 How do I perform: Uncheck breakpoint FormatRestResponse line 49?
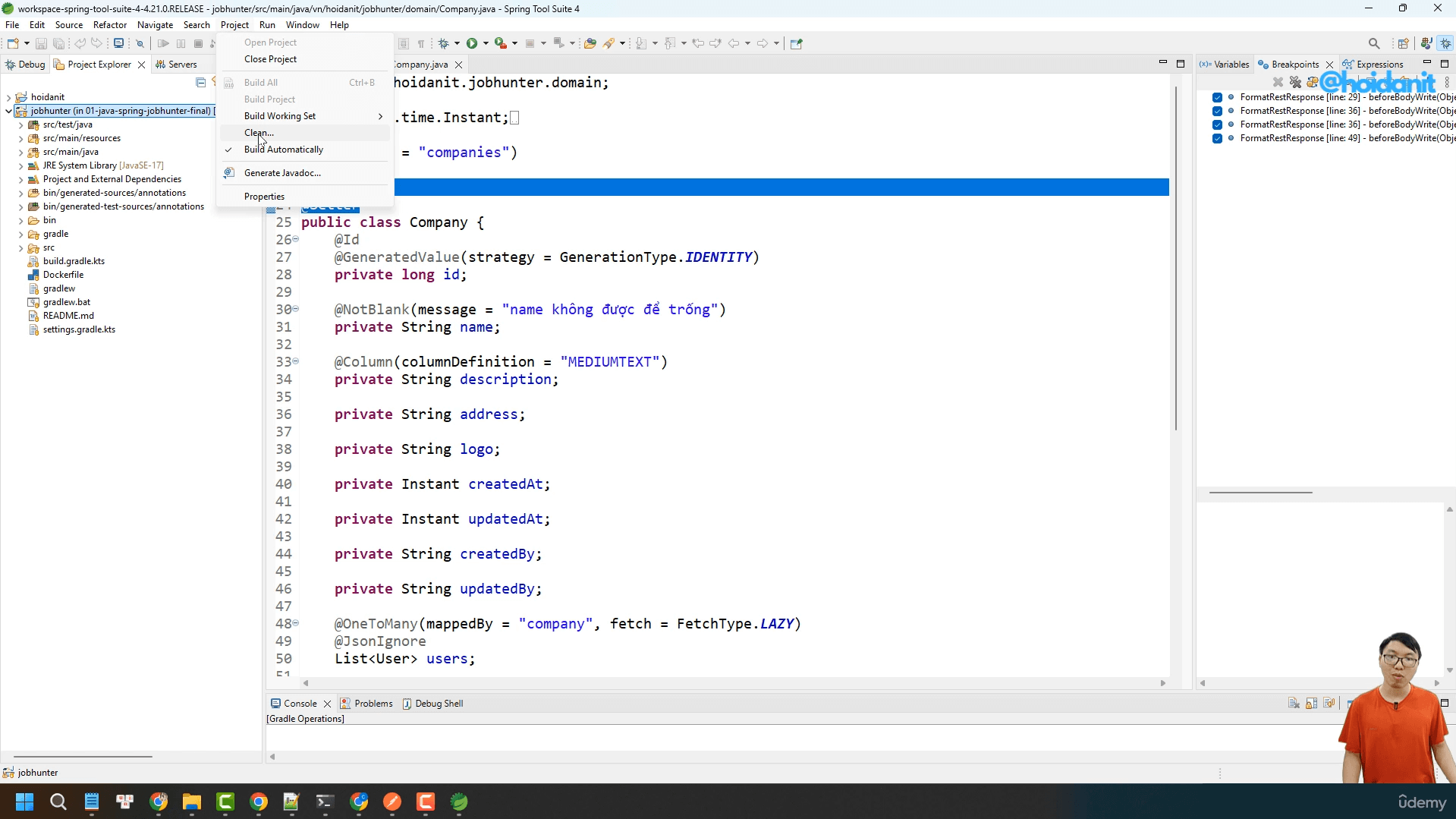(1217, 138)
